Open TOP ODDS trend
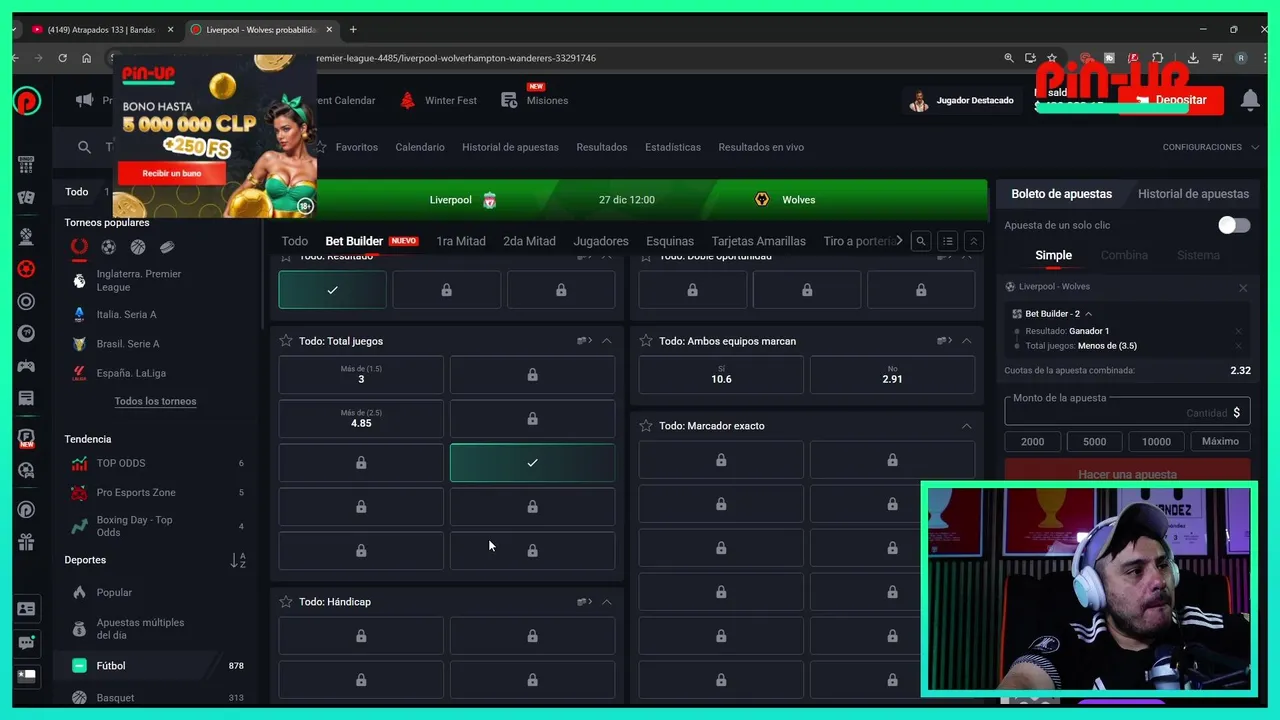This screenshot has height=720, width=1280. click(120, 463)
